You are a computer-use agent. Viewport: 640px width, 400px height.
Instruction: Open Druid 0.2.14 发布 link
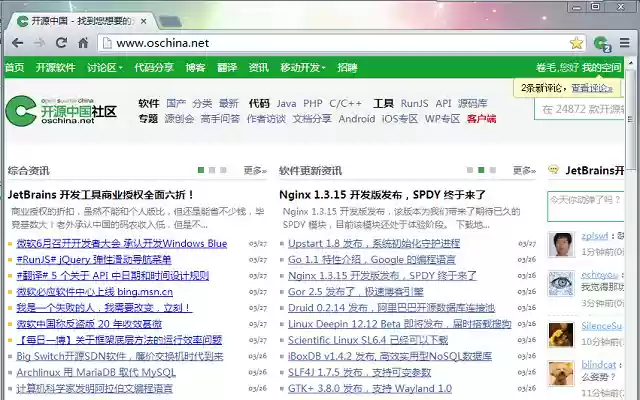pyautogui.click(x=391, y=308)
